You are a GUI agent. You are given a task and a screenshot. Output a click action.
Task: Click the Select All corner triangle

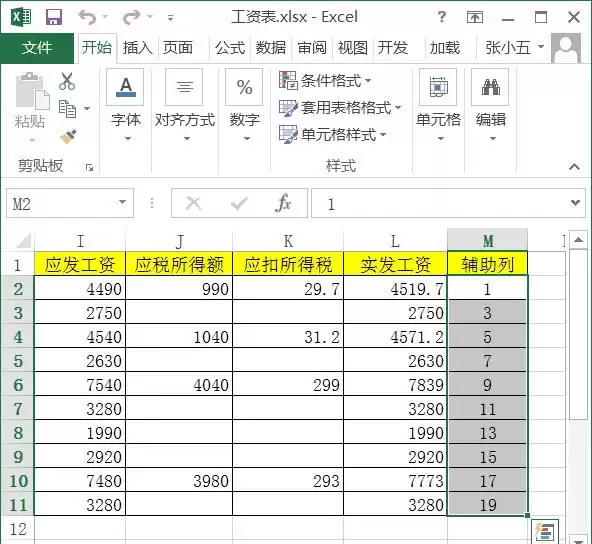tap(23, 241)
